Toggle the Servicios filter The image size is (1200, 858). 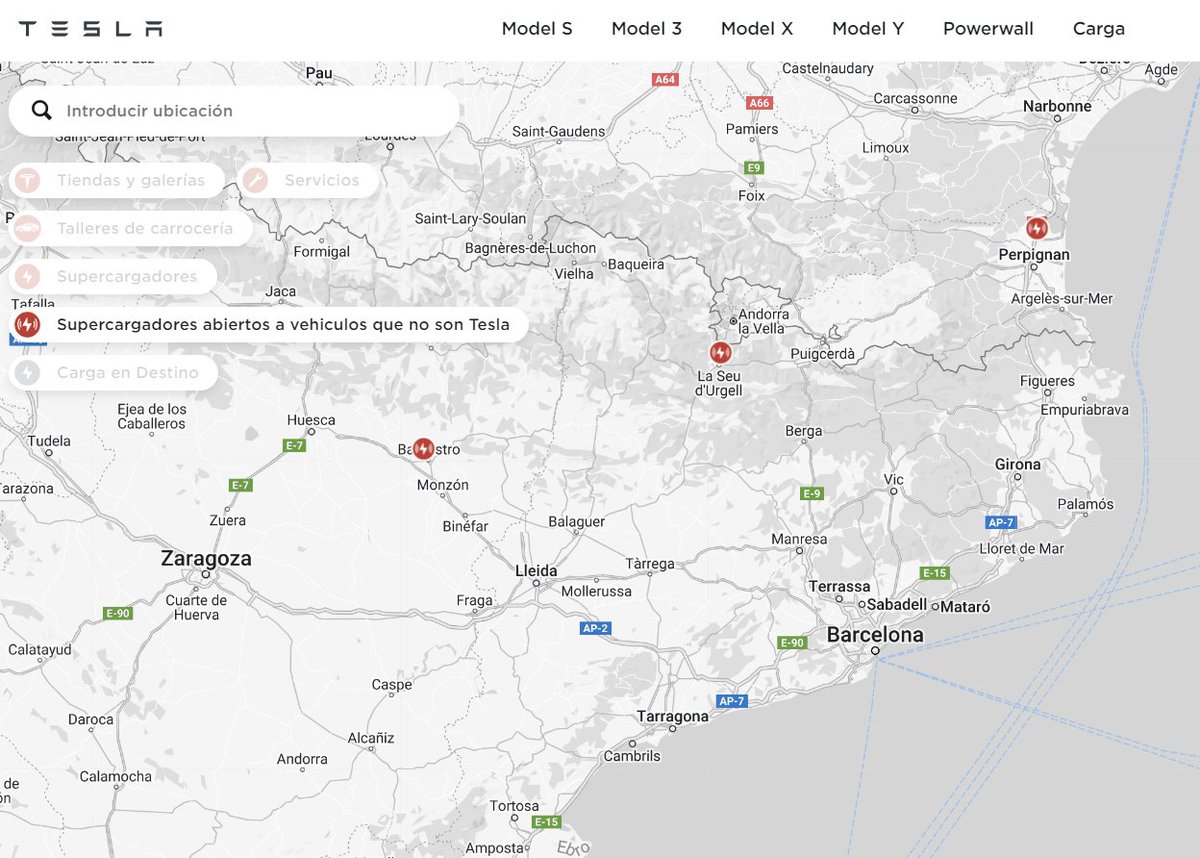tap(309, 180)
